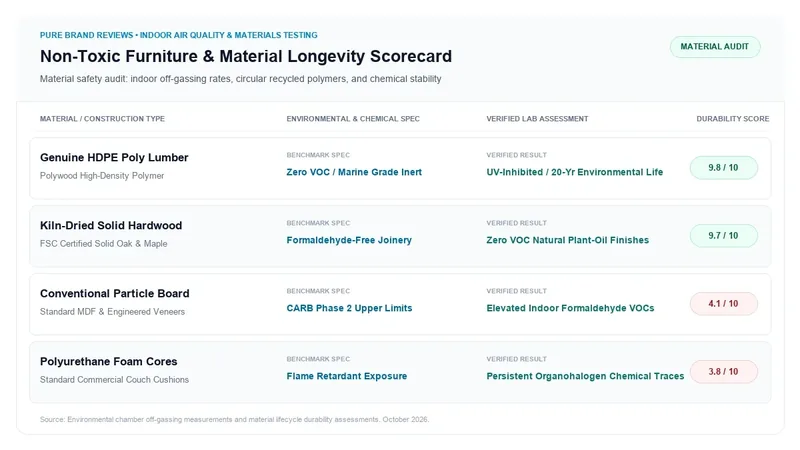Screen dimensions: 800x450
Task: Open UV-Inhibited / 20-Yr Environmental Life result
Action: (x=574, y=172)
